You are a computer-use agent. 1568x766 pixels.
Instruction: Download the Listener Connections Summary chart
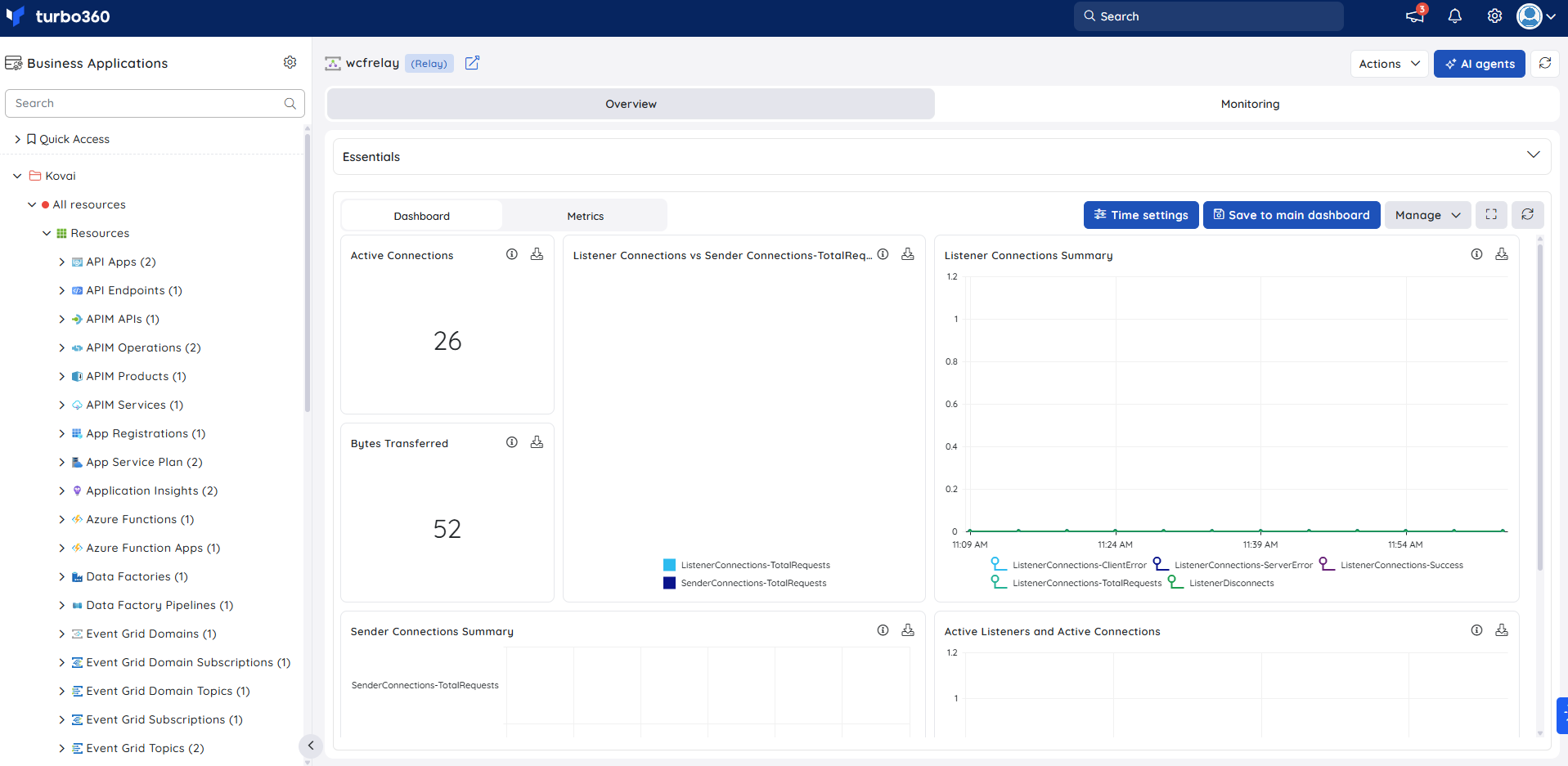[x=1502, y=255]
